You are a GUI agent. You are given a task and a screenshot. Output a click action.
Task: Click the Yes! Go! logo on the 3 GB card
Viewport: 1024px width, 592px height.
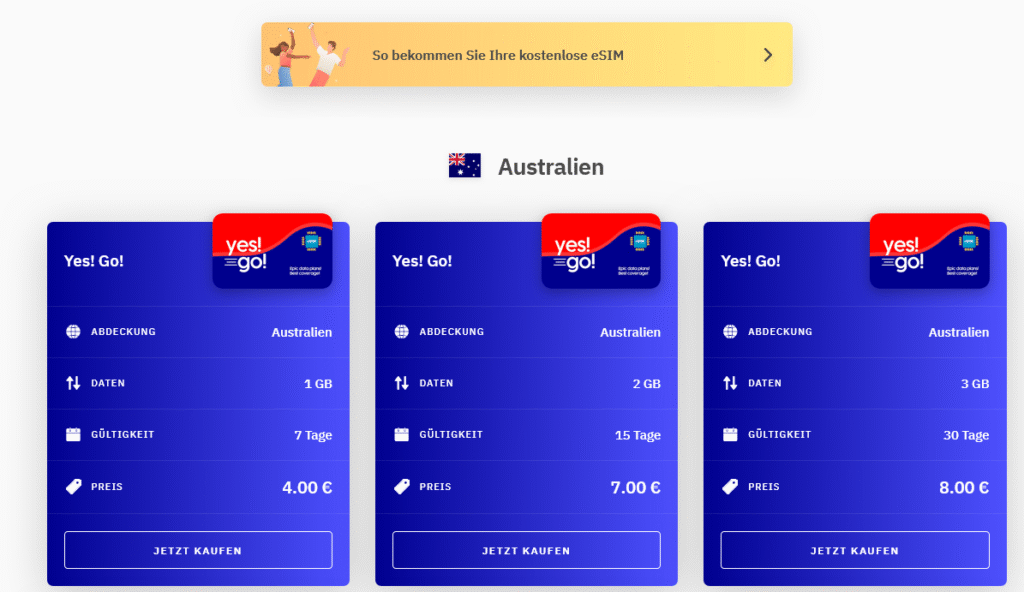(x=928, y=250)
